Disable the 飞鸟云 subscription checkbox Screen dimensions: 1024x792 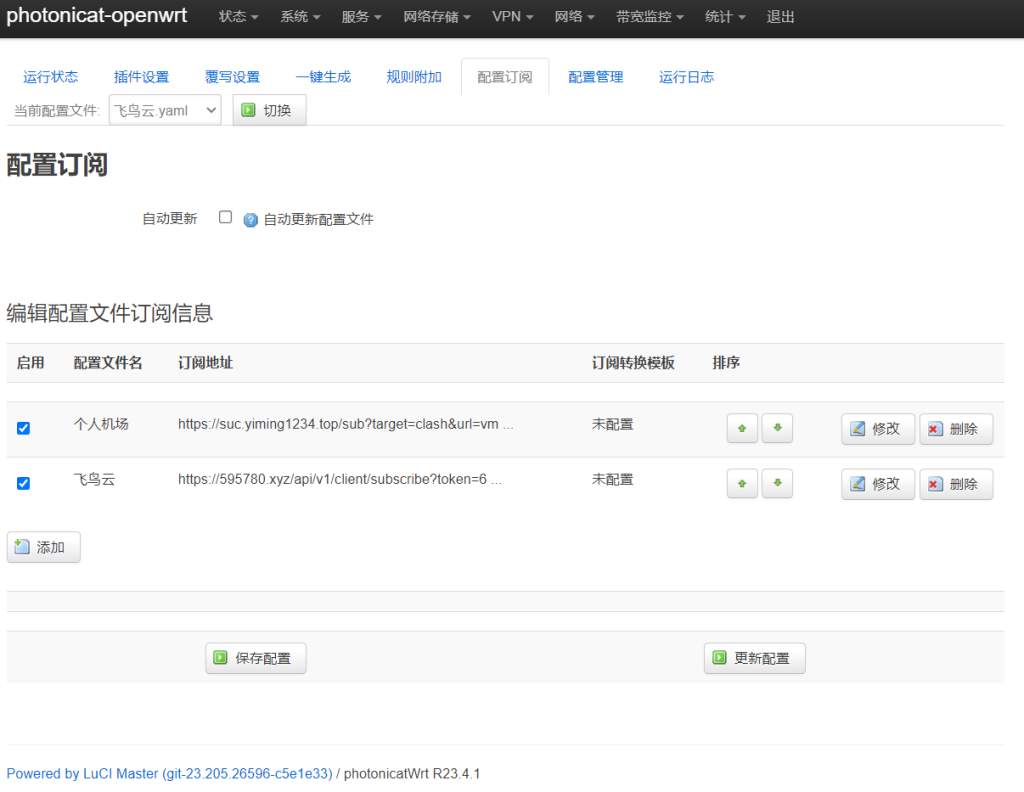[23, 483]
